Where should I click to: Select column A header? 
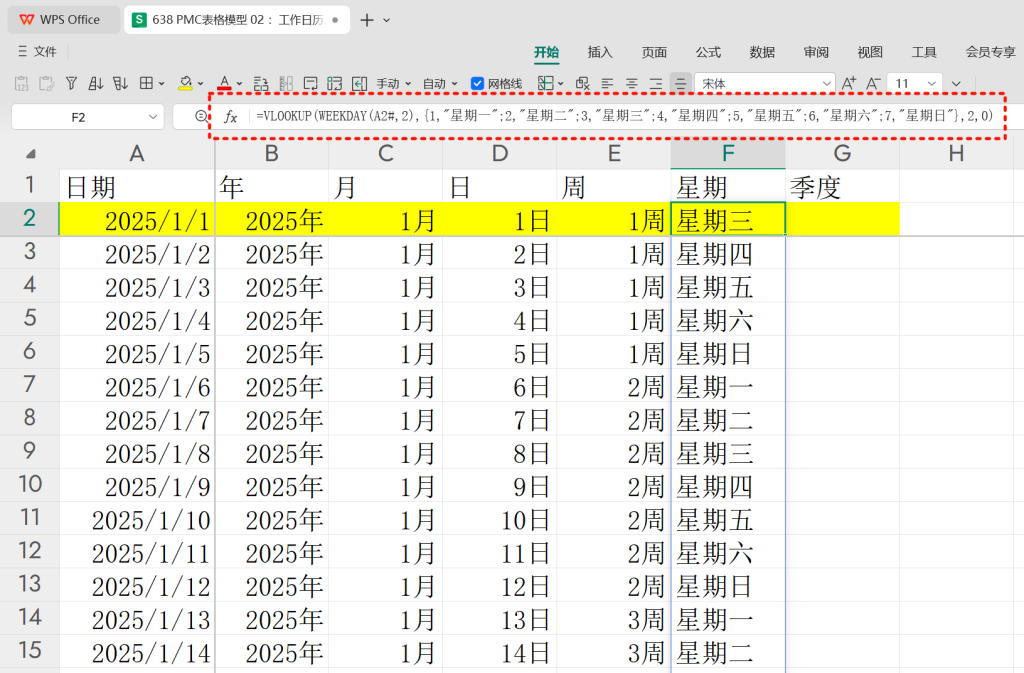tap(136, 154)
